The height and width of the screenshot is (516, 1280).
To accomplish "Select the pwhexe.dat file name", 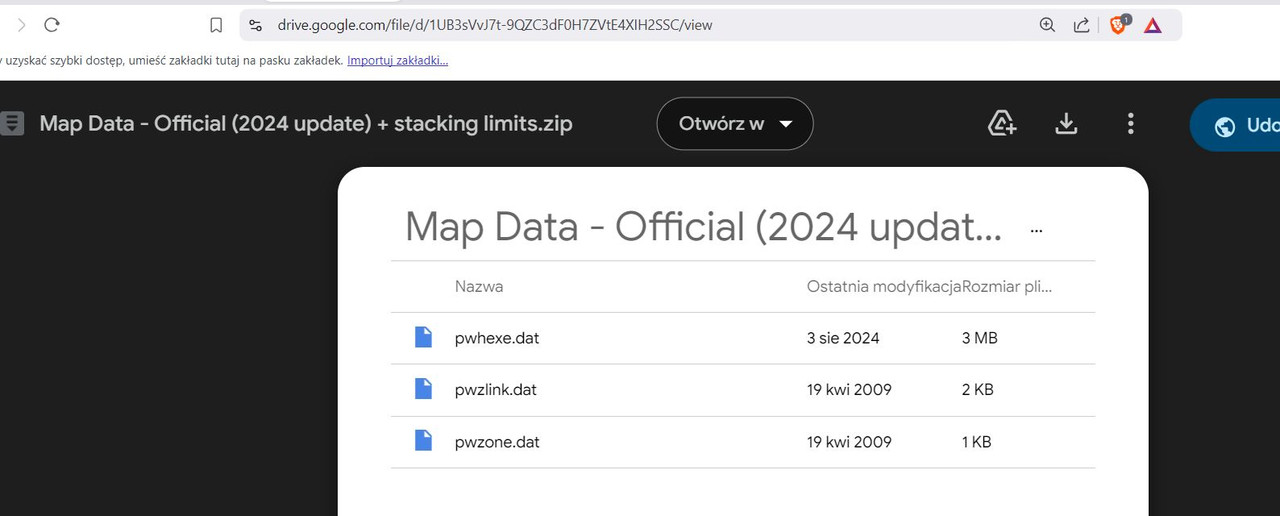I will tap(497, 338).
